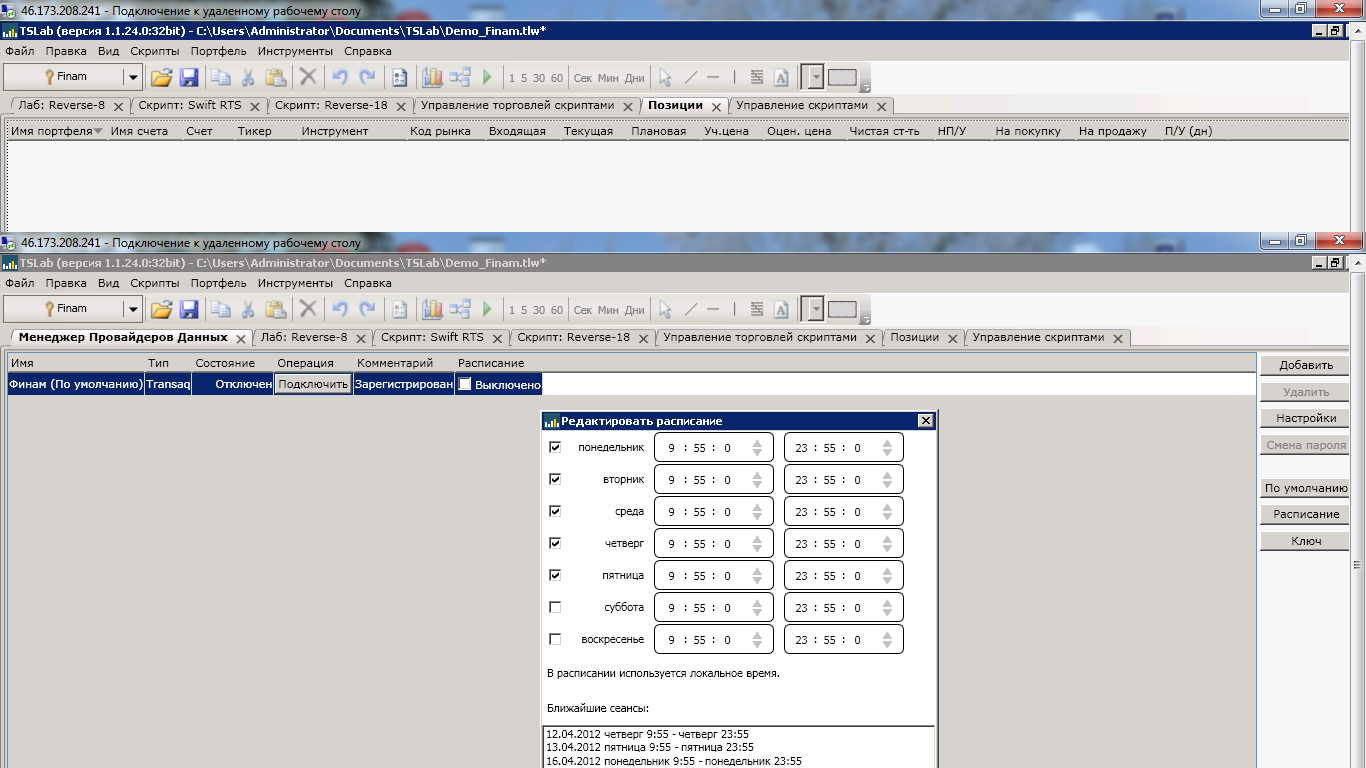Bar chart icon in lower TSLab window toolbar

click(432, 309)
